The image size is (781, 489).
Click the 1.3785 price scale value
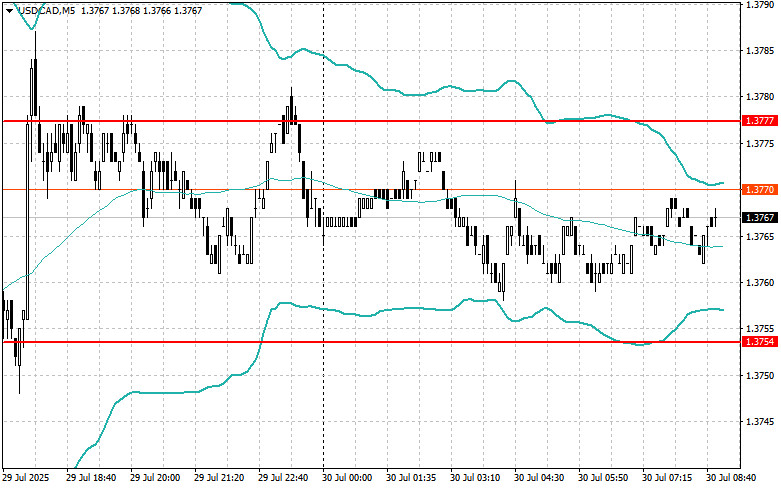pos(760,51)
